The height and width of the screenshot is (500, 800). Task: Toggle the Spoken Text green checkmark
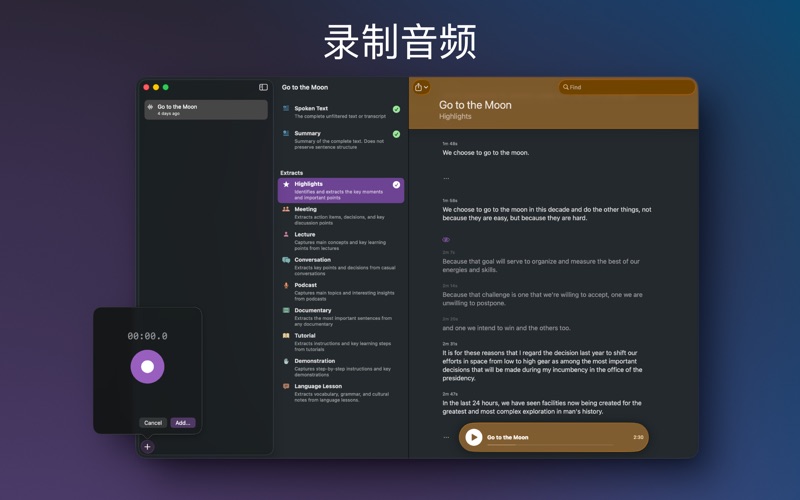coord(396,109)
